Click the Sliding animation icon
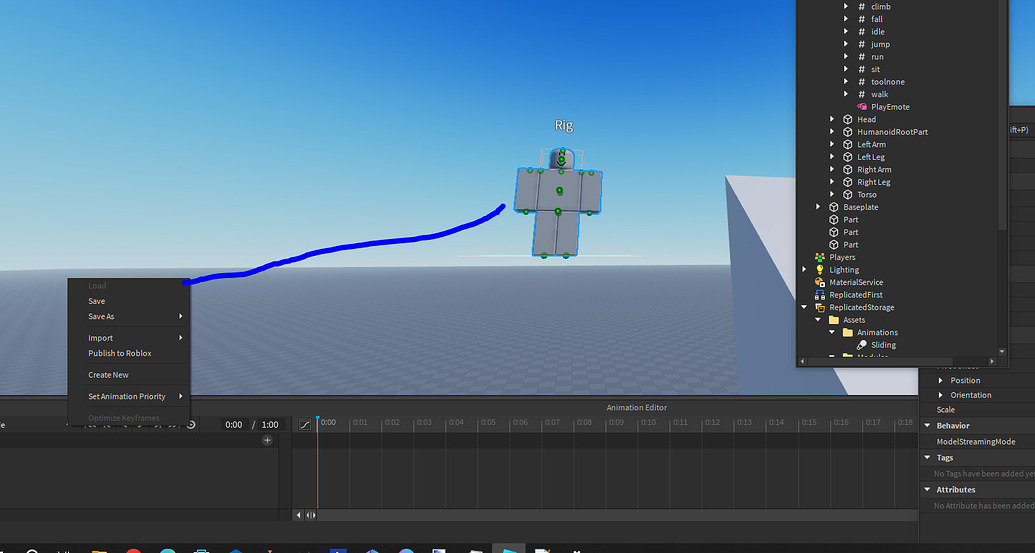The height and width of the screenshot is (553, 1035). pos(861,345)
